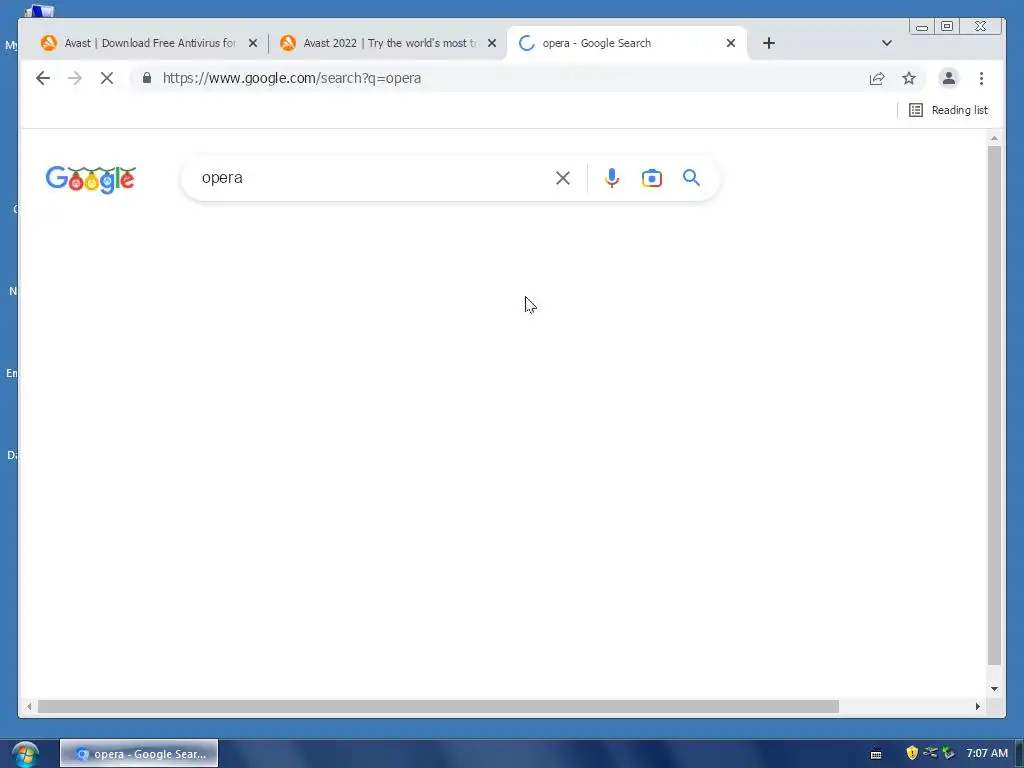Bookmark this page with the star icon

(x=909, y=78)
